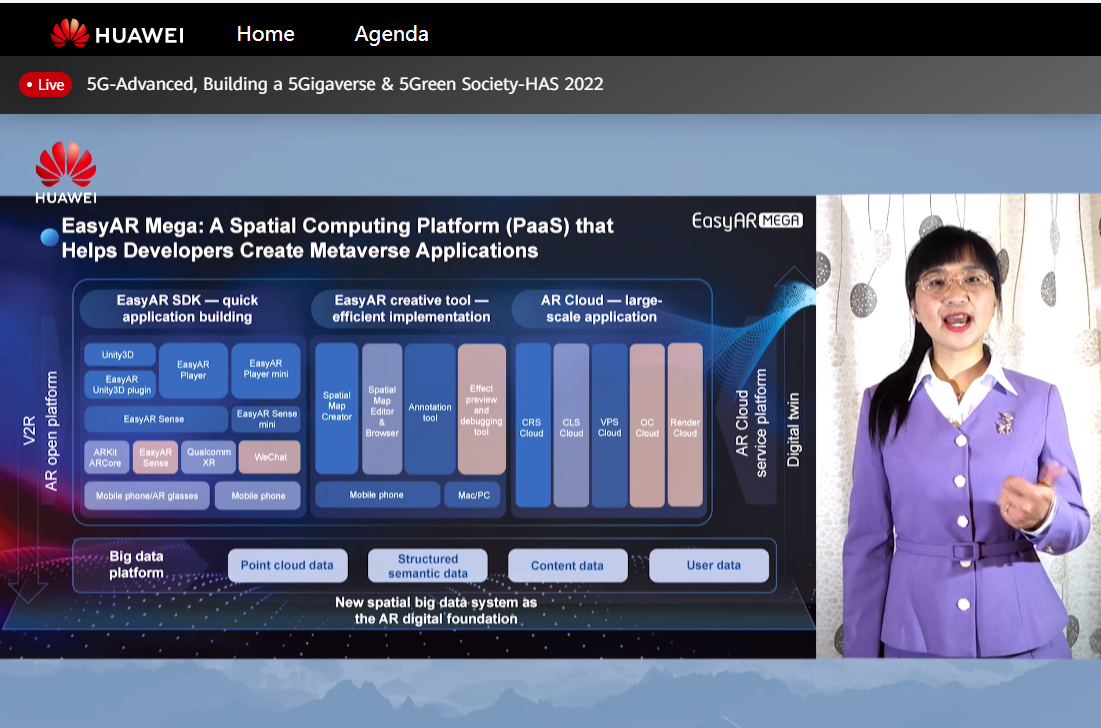The image size is (1101, 728).
Task: Click the 'Qualcomm XR' box
Action: point(208,457)
